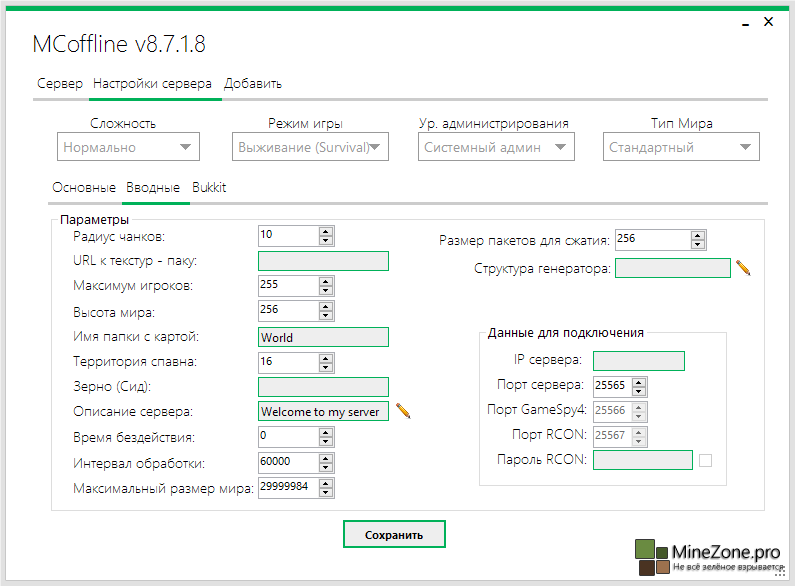Switch to the Основные sub-tab
Screen dimensions: 795x586
84,187
